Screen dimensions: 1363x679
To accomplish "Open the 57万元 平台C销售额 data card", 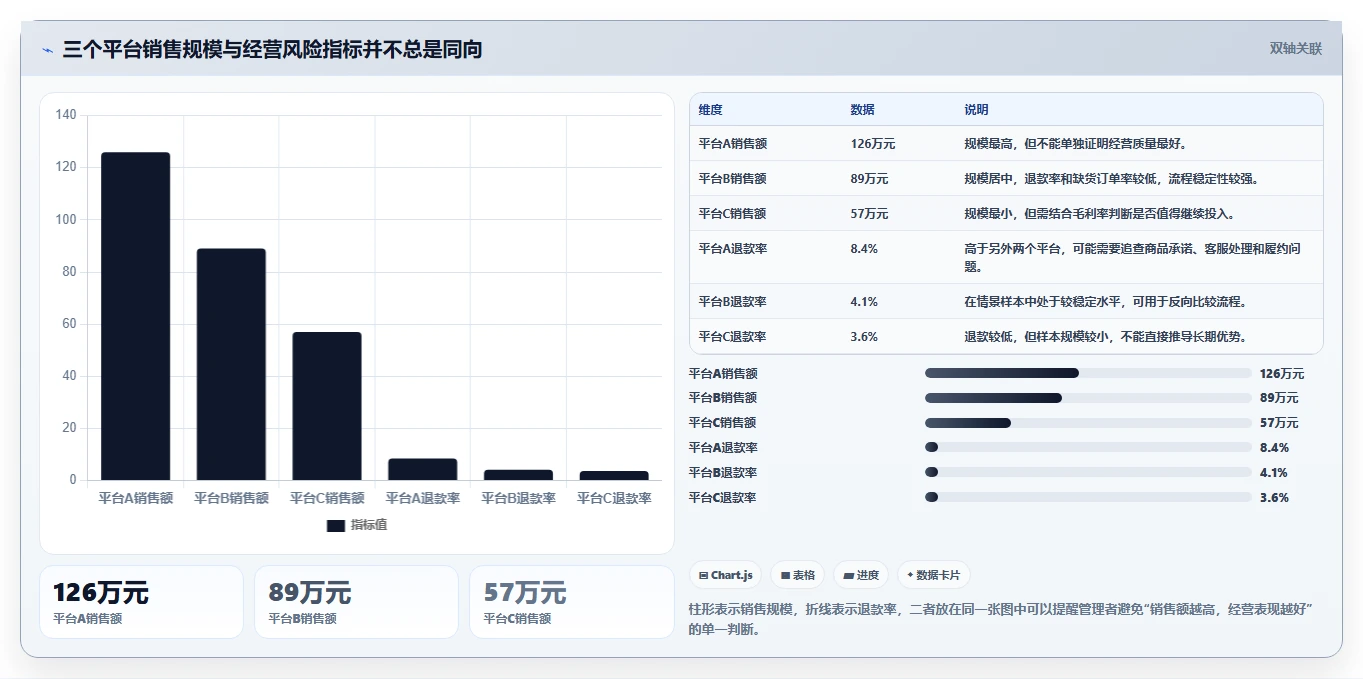I will point(572,602).
